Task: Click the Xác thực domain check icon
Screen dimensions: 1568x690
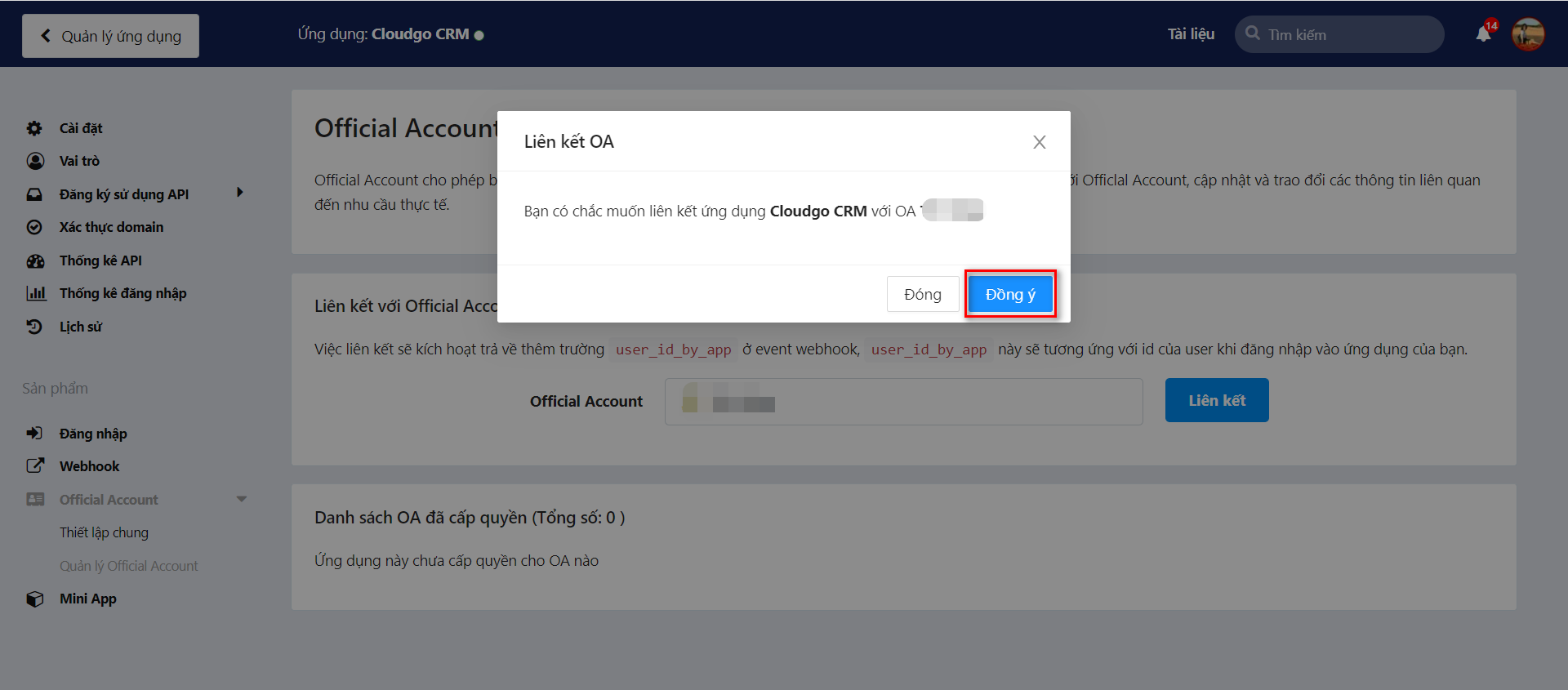Action: click(x=34, y=227)
